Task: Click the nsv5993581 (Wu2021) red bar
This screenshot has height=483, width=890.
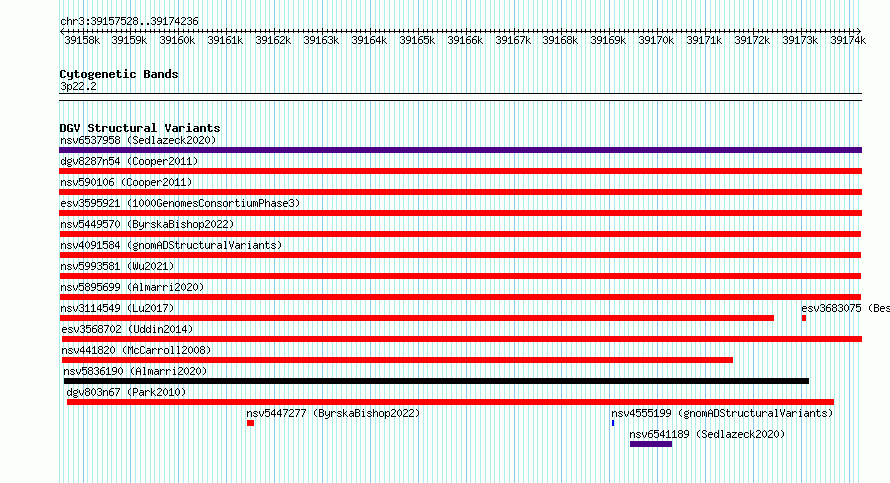Action: (x=460, y=276)
